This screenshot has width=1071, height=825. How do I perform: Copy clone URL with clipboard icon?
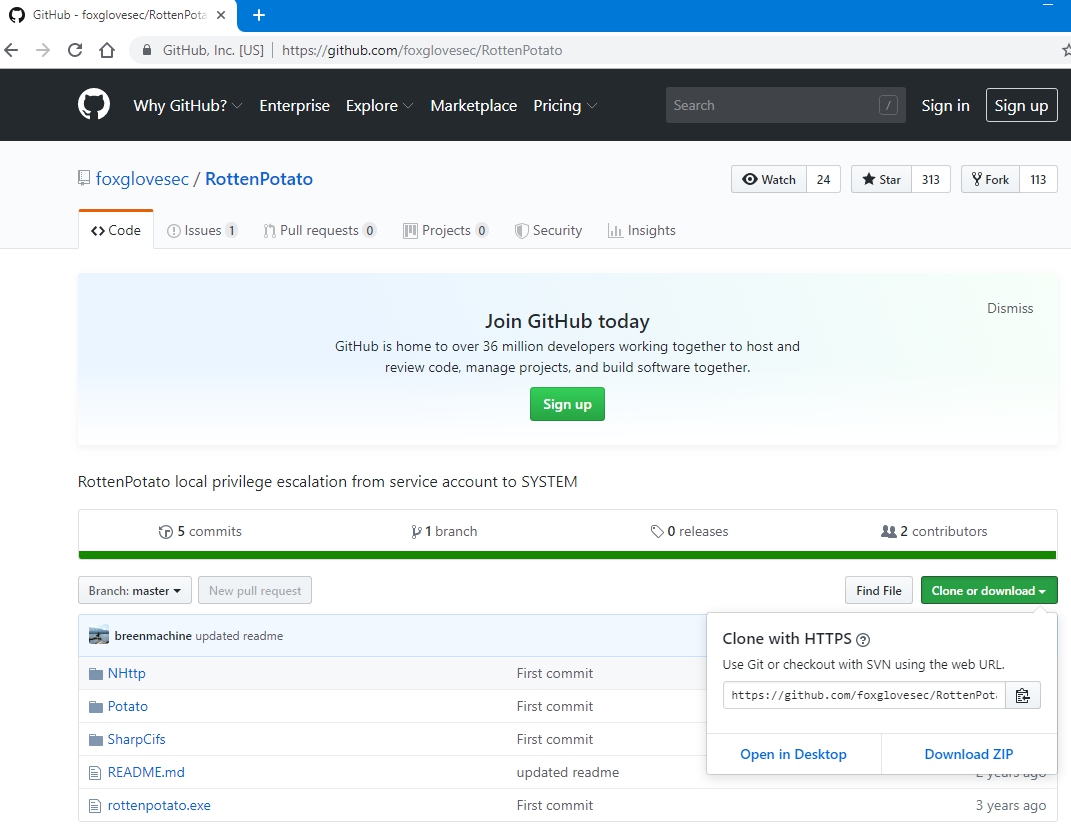coord(1023,695)
